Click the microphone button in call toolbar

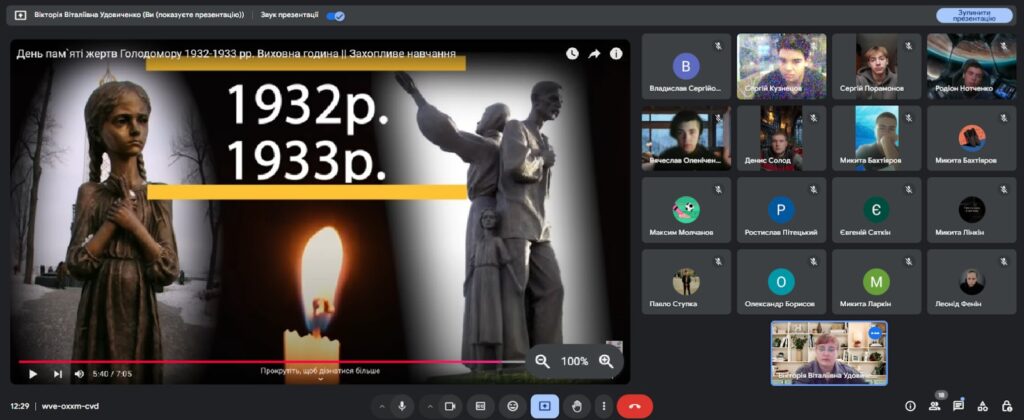click(x=402, y=406)
